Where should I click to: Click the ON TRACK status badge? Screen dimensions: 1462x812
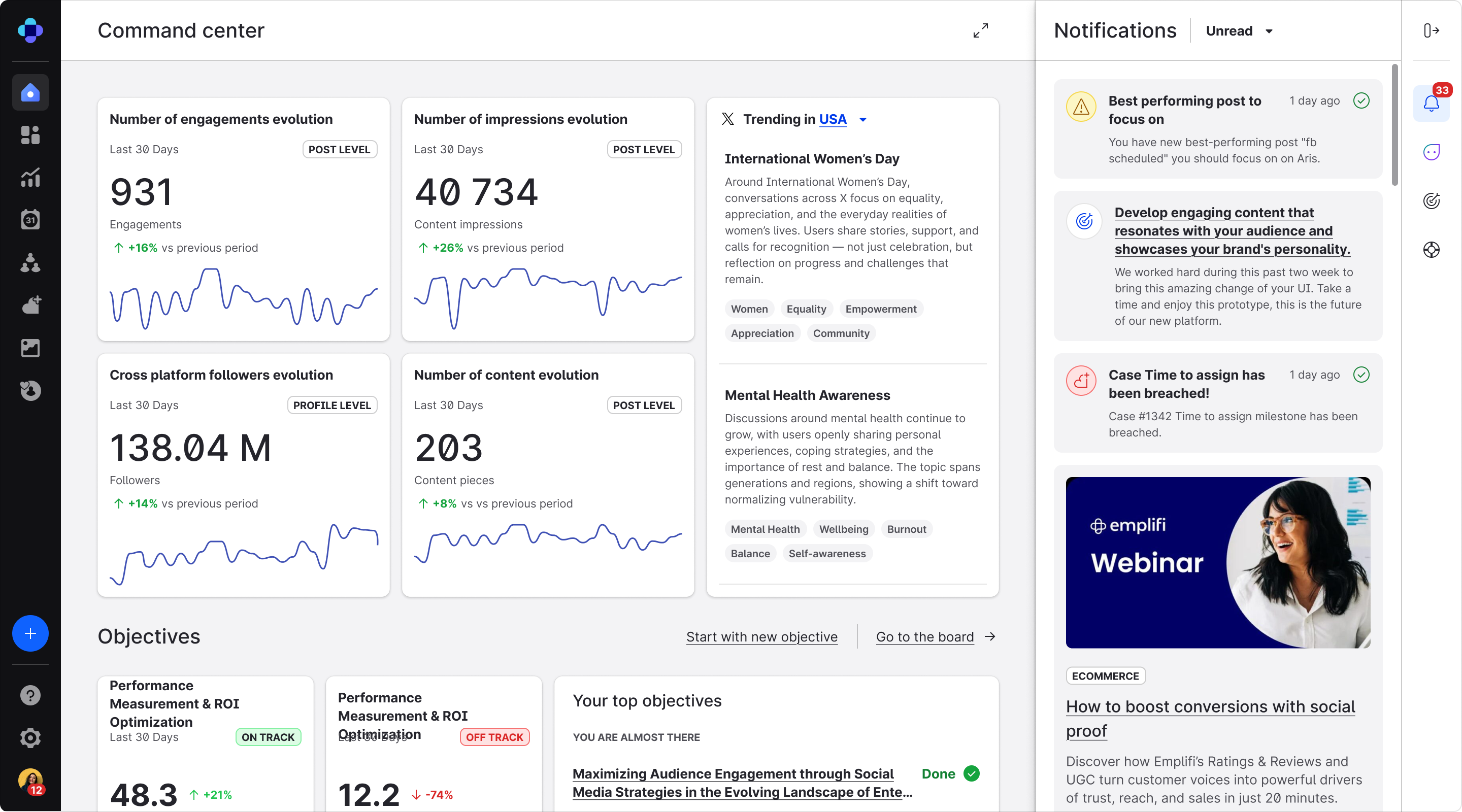268,738
